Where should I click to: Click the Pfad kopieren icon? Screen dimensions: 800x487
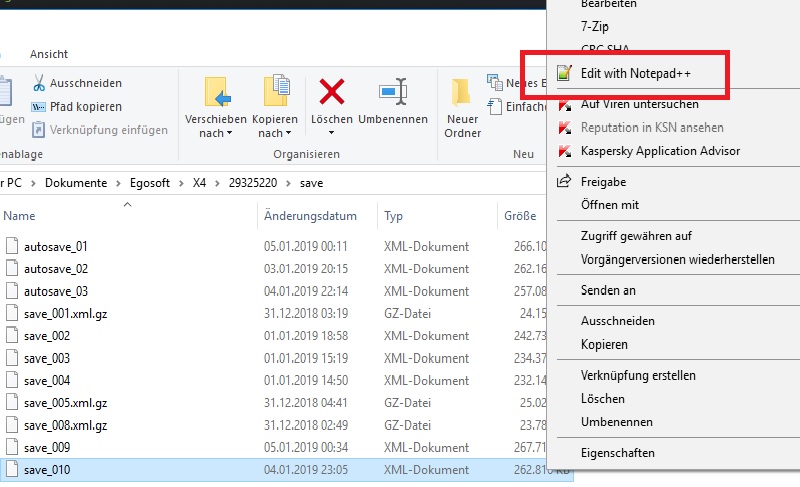38,107
